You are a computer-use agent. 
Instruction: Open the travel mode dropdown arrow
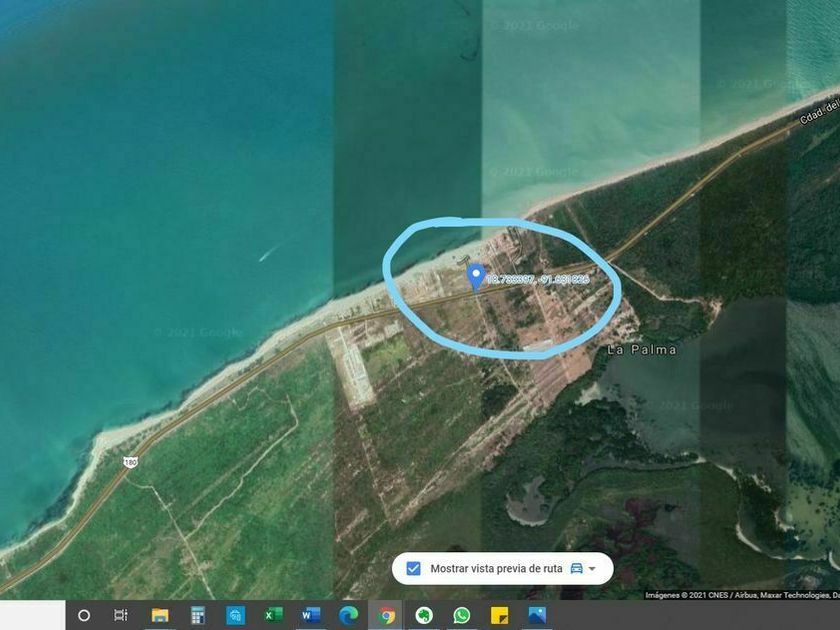[x=592, y=568]
